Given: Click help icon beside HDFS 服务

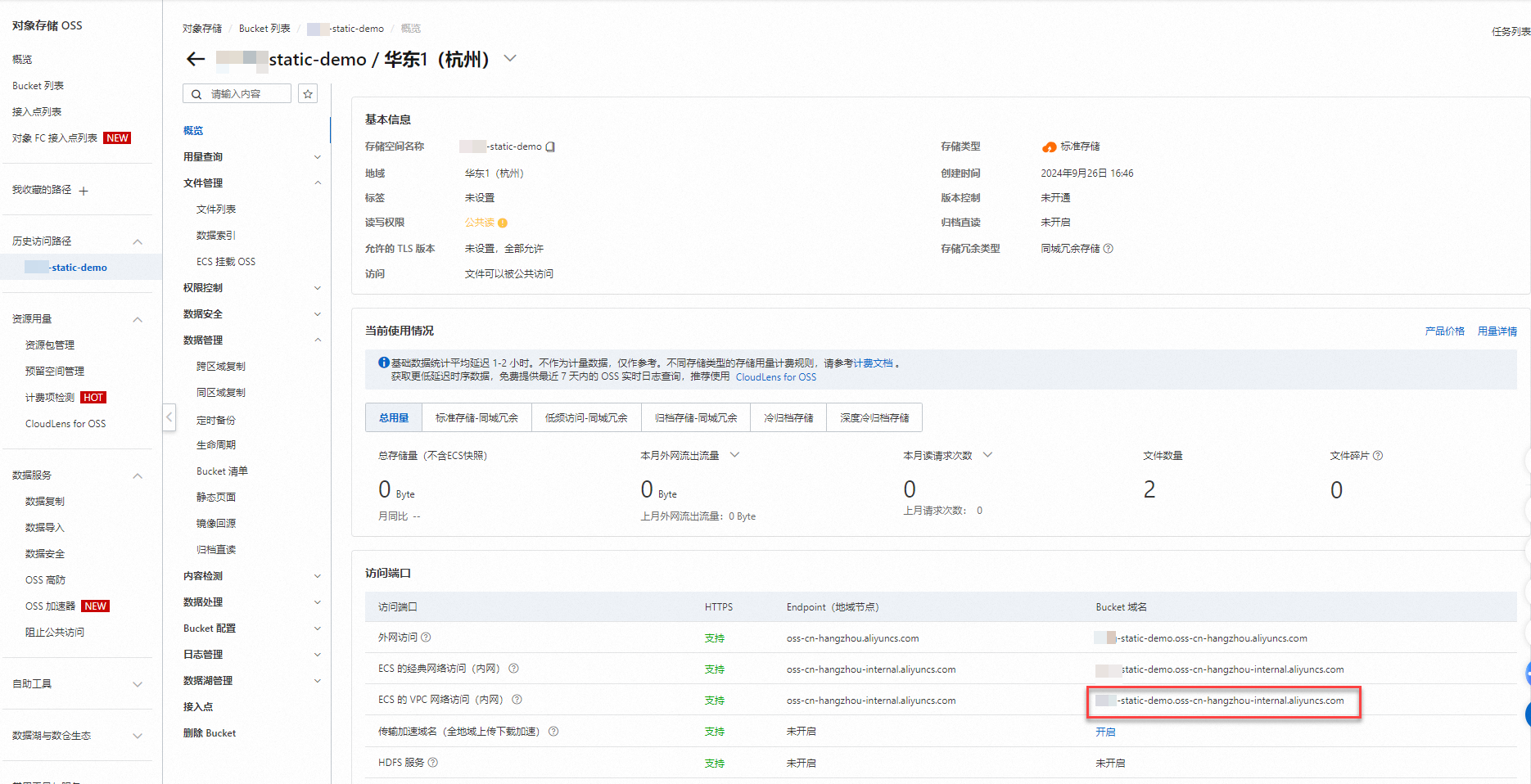Looking at the screenshot, I should [433, 763].
